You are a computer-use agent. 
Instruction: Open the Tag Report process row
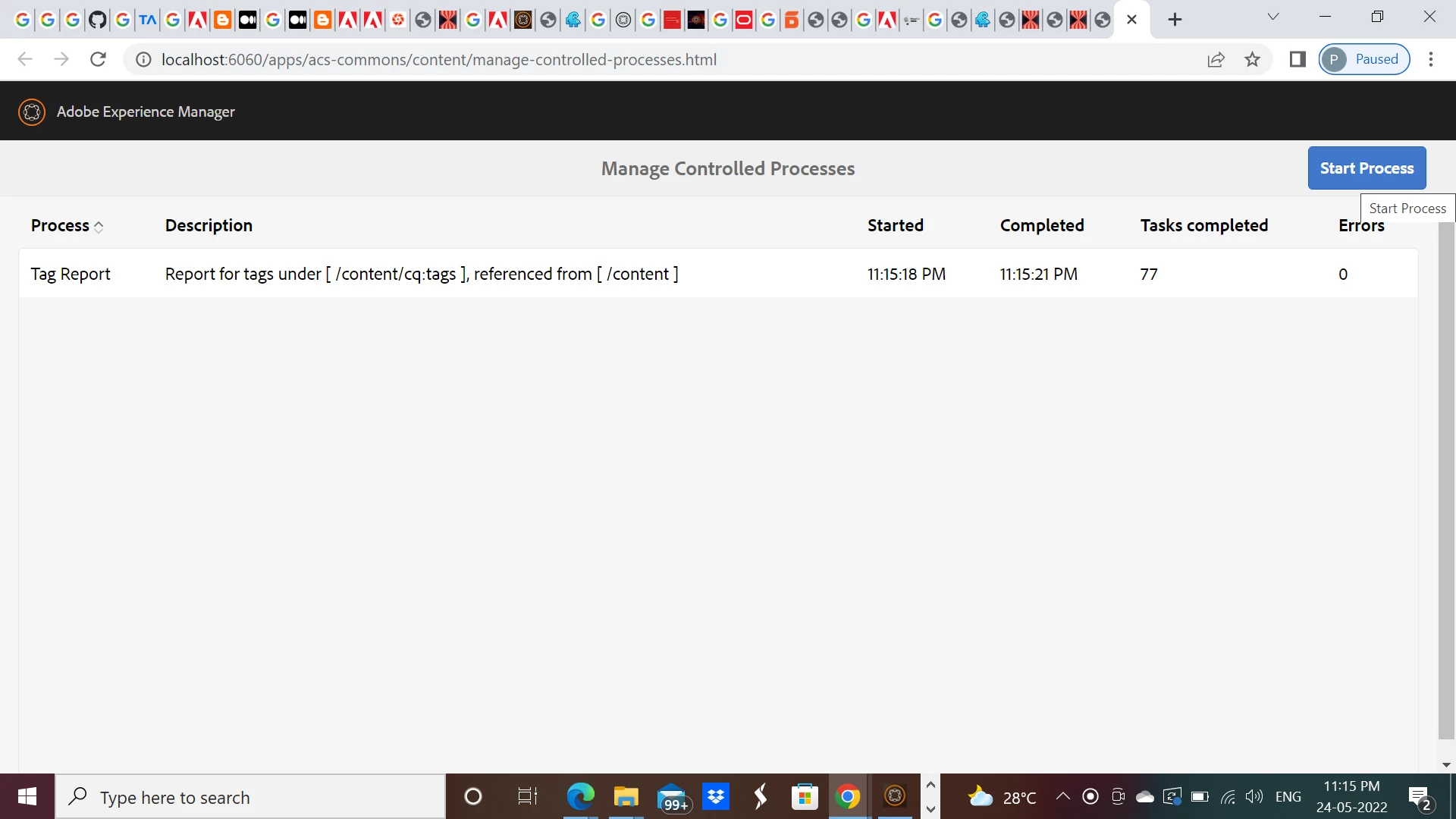[x=71, y=275]
